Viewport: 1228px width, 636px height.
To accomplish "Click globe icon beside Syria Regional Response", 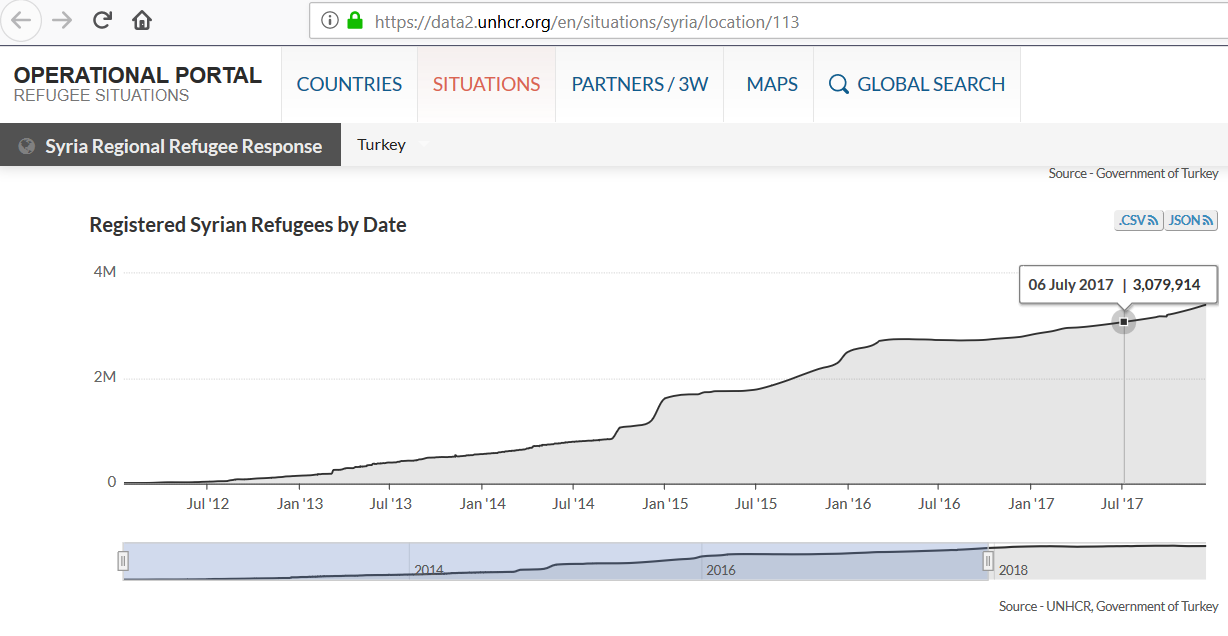I will tap(27, 146).
